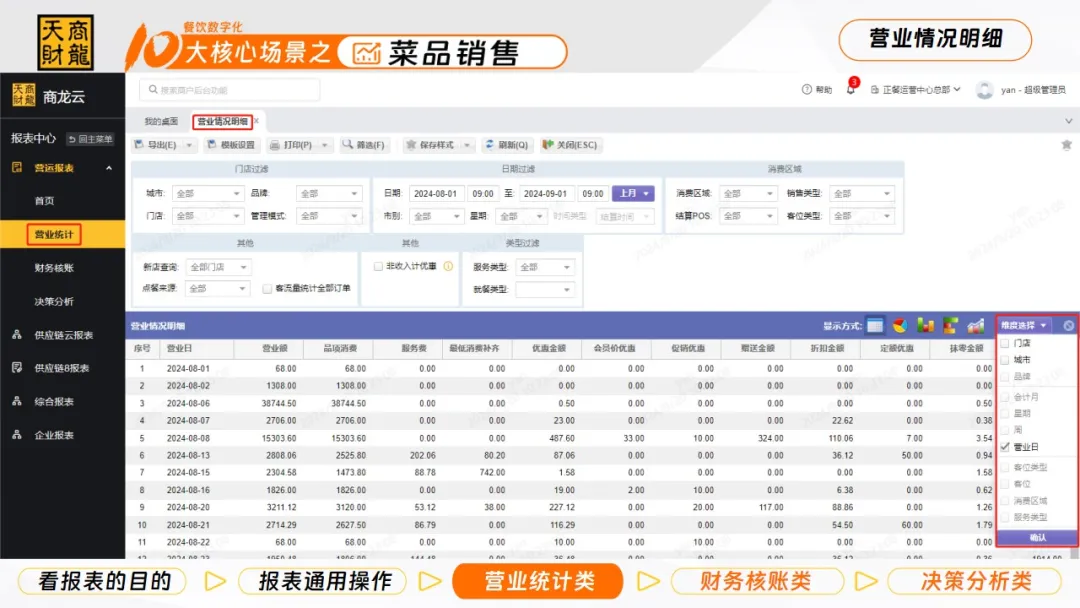
Task: Open the 市别 filter dropdown
Action: pos(436,216)
